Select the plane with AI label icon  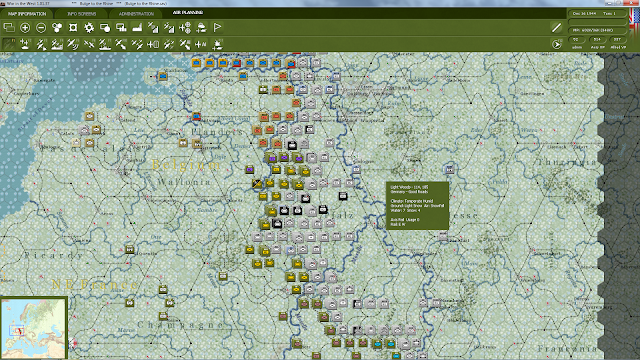(201, 44)
